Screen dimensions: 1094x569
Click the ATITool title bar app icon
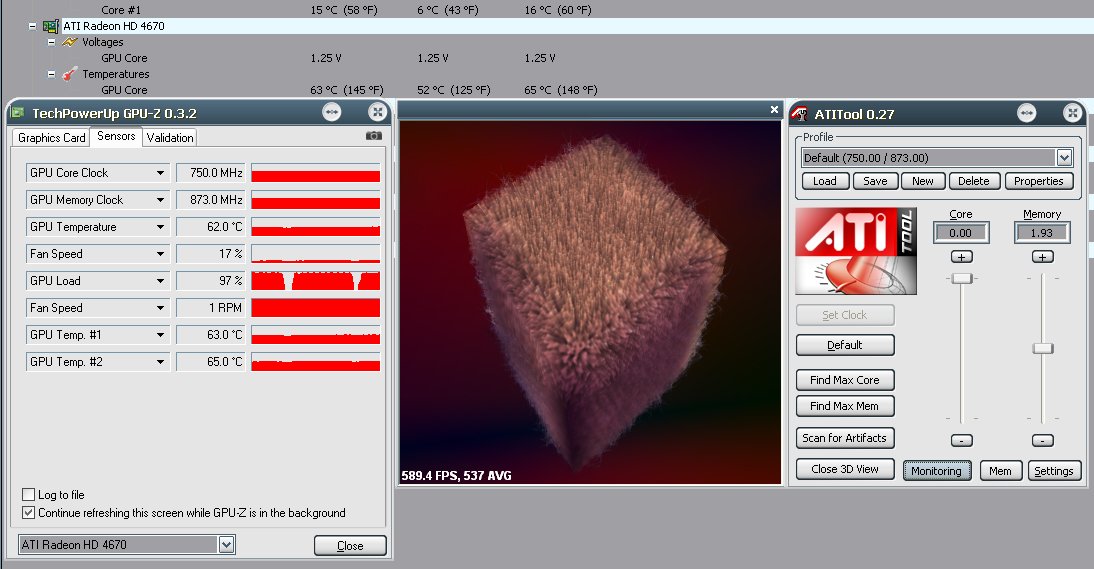coord(800,114)
